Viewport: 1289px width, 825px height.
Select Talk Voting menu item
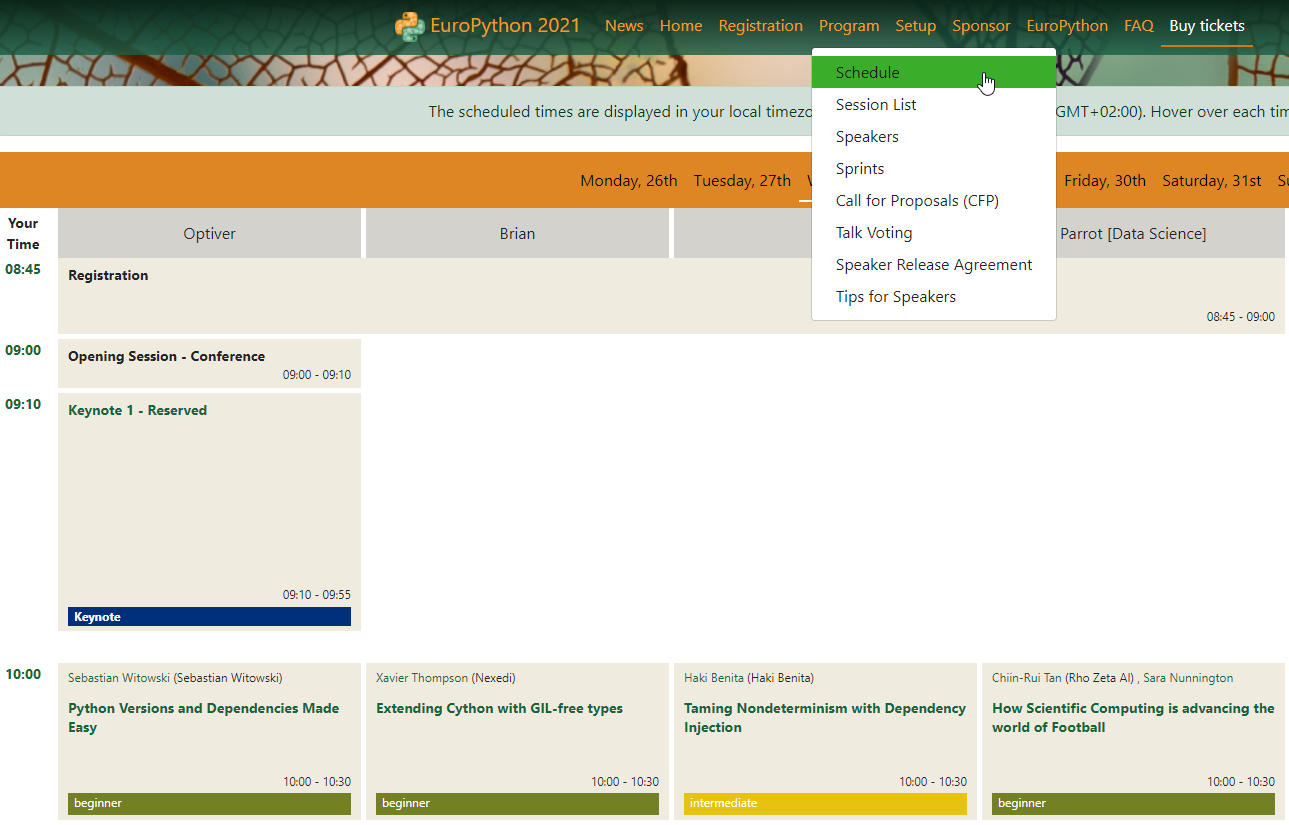tap(874, 233)
